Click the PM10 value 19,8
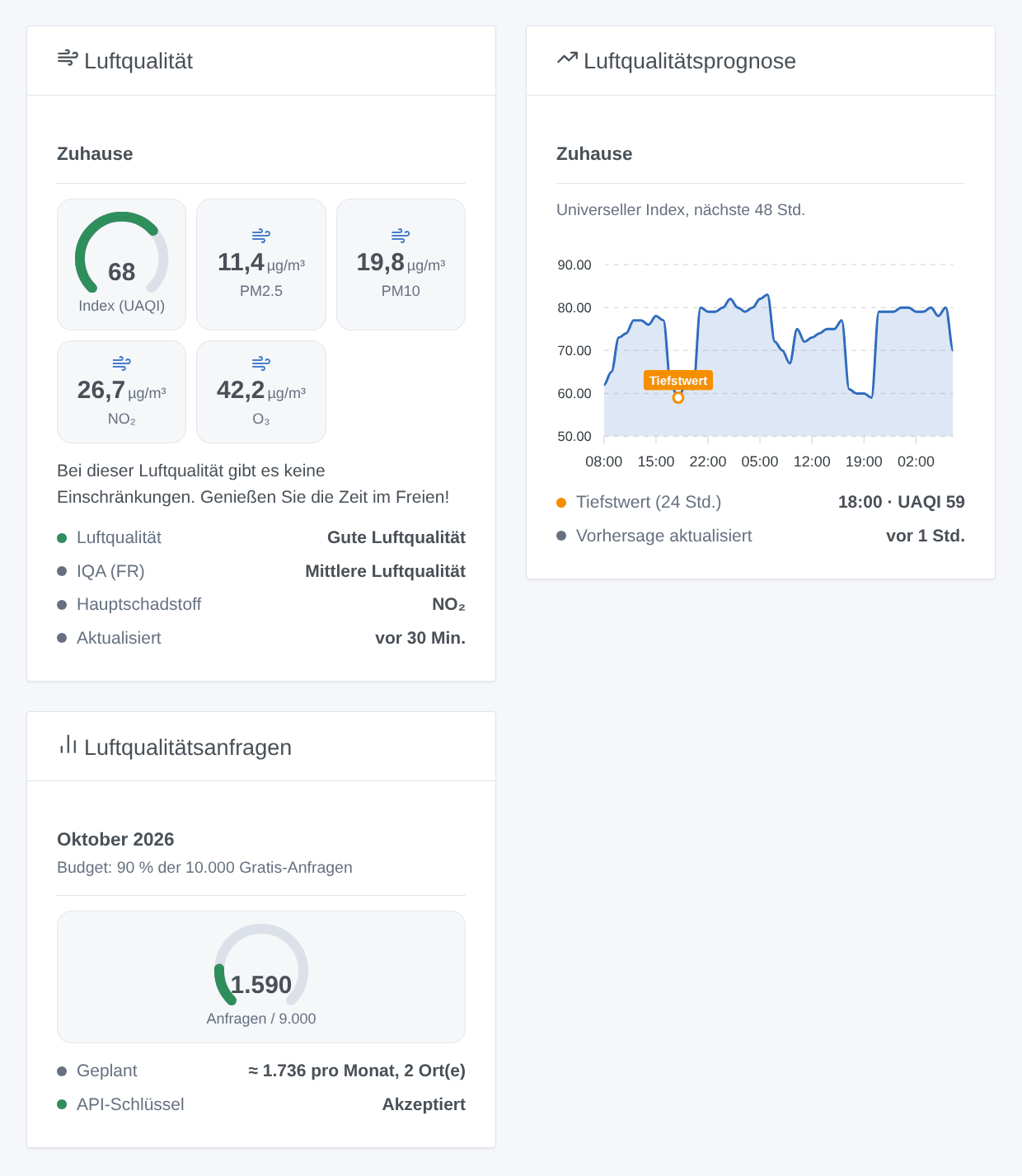This screenshot has height=1176, width=1022. (380, 262)
